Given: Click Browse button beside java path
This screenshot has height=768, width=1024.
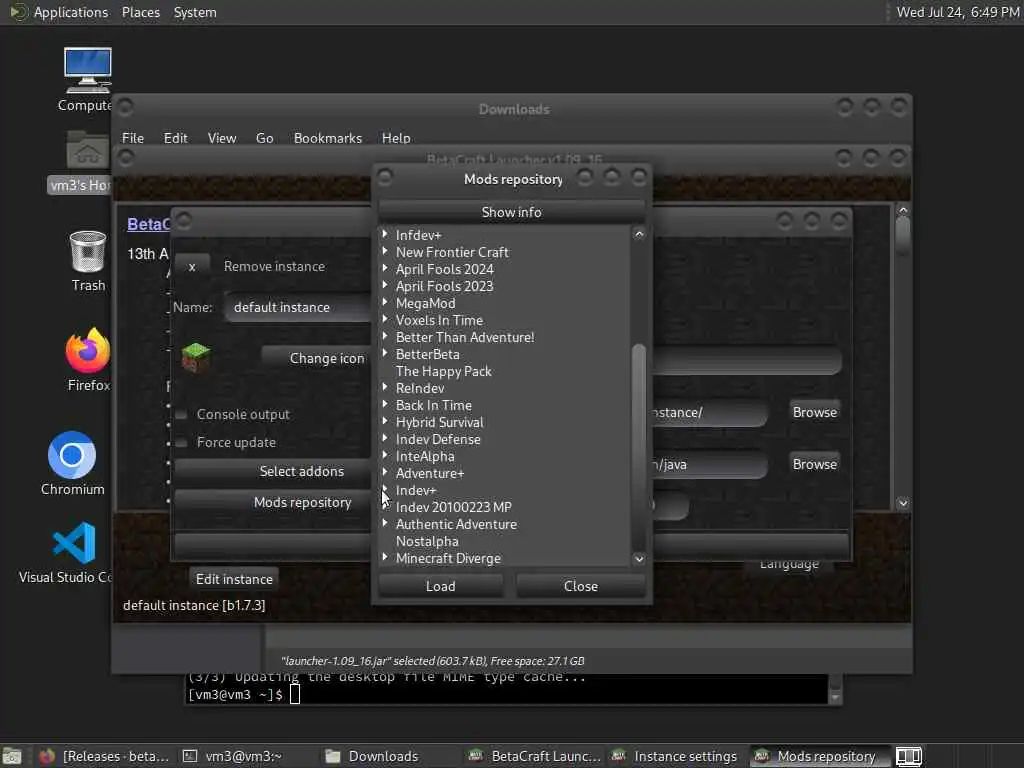Looking at the screenshot, I should 814,464.
